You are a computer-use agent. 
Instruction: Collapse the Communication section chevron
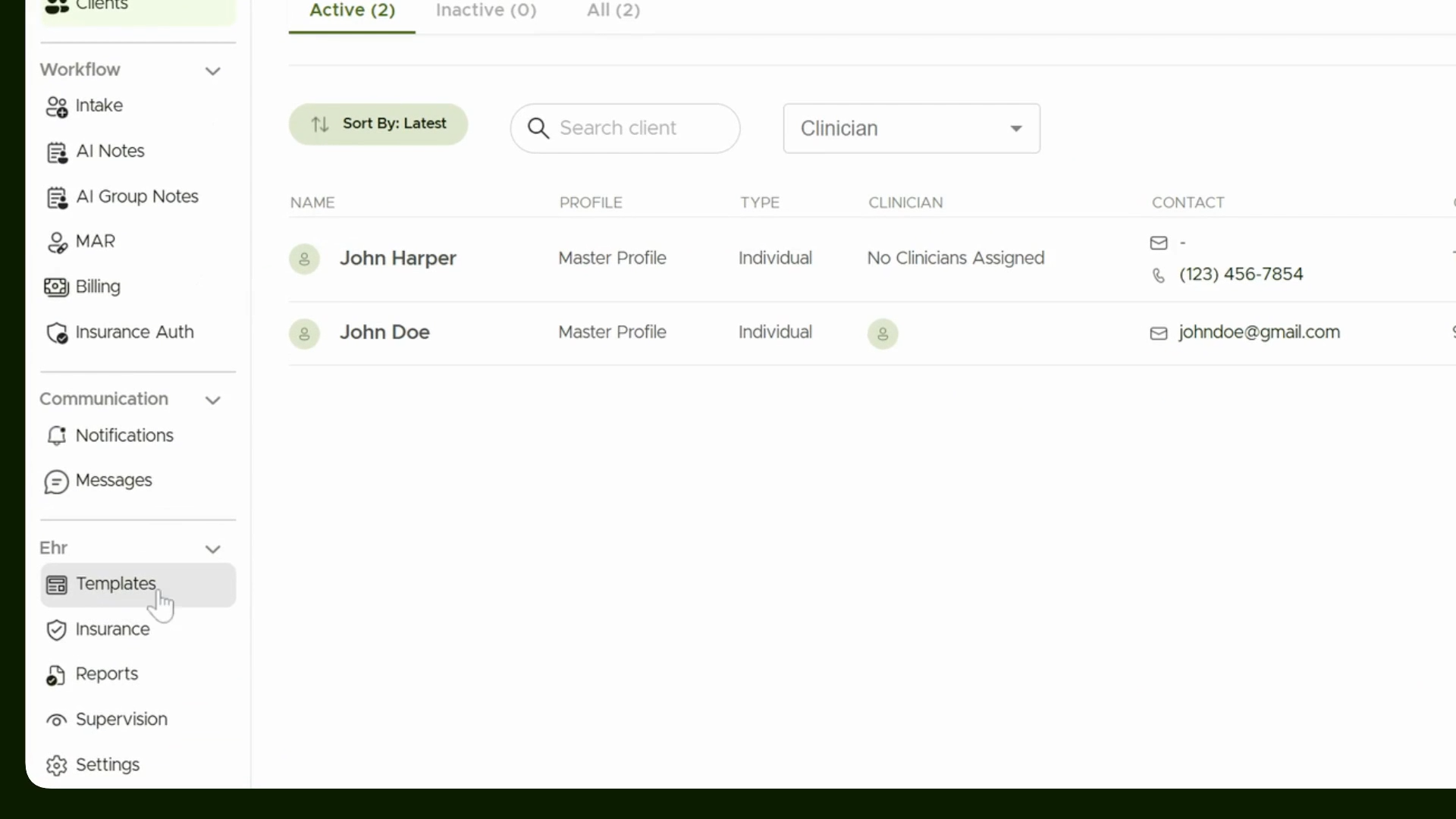point(213,400)
